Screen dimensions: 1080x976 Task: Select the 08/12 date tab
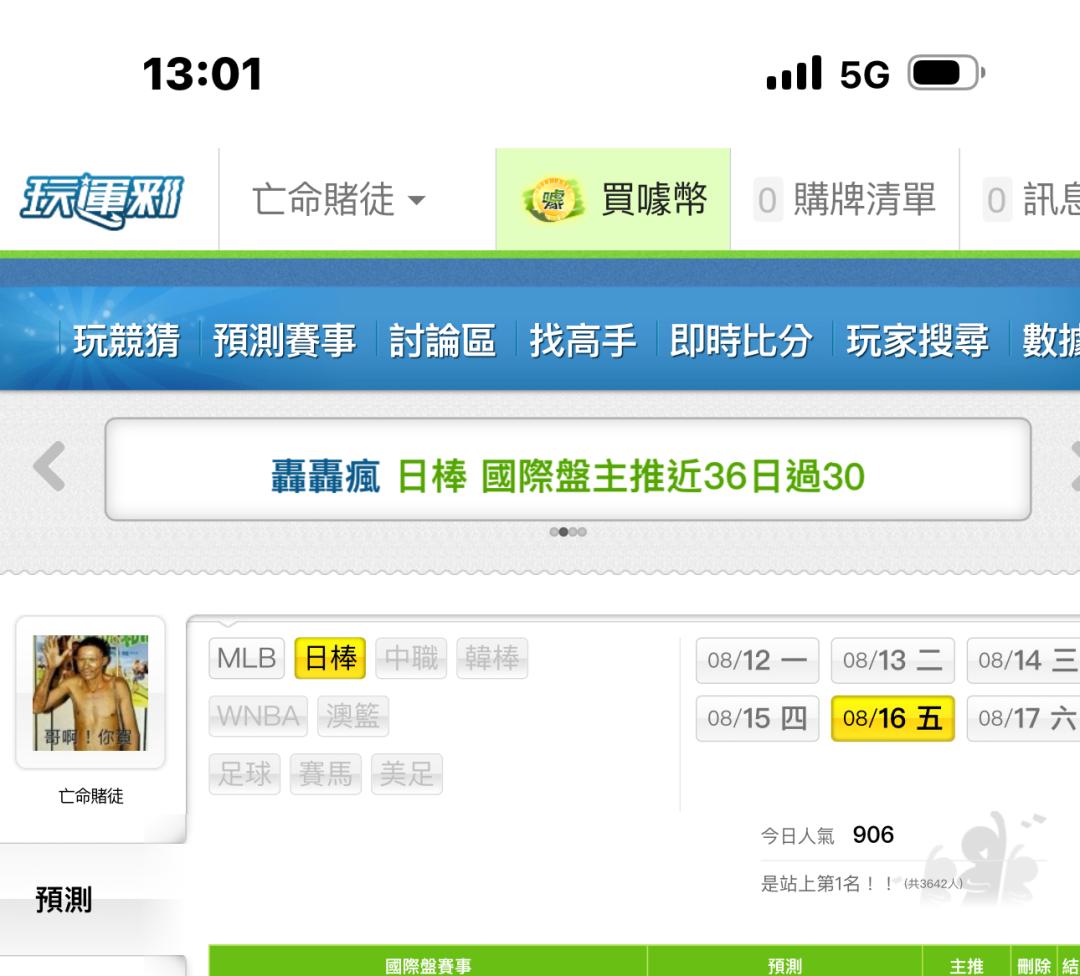pyautogui.click(x=757, y=661)
